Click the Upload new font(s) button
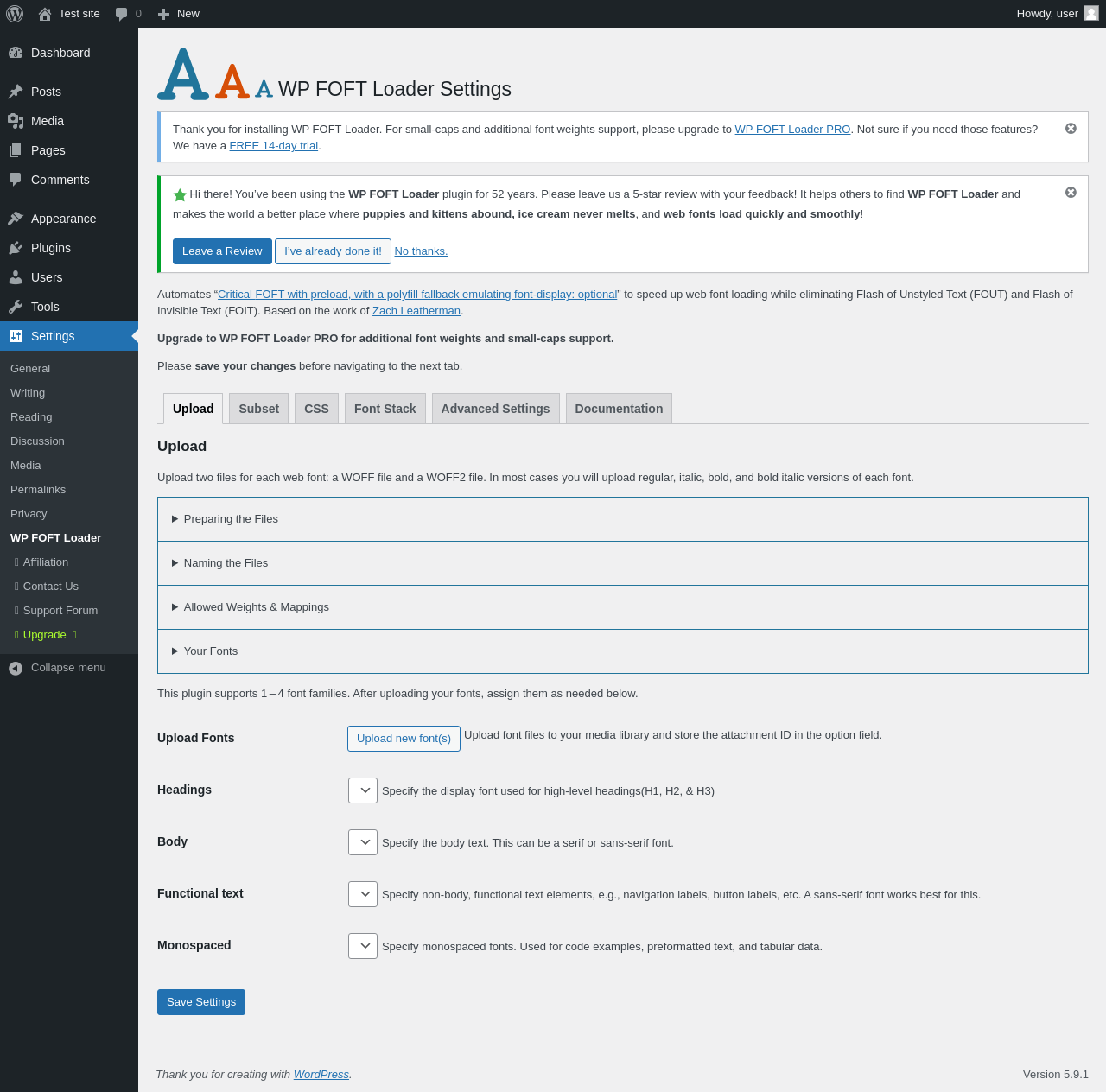 pos(404,739)
